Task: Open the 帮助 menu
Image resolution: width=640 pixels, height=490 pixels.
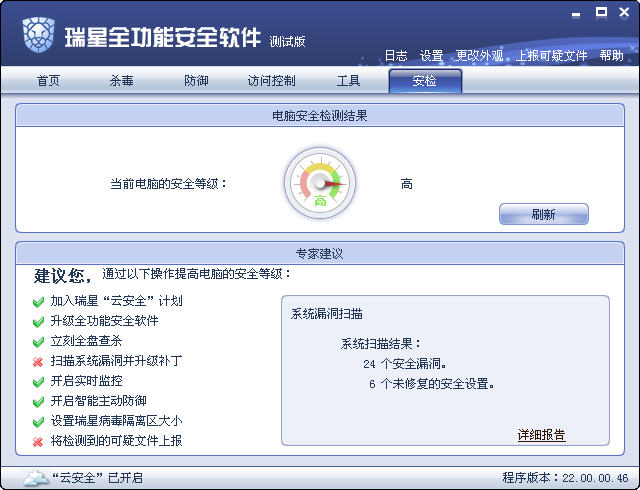Action: click(611, 56)
